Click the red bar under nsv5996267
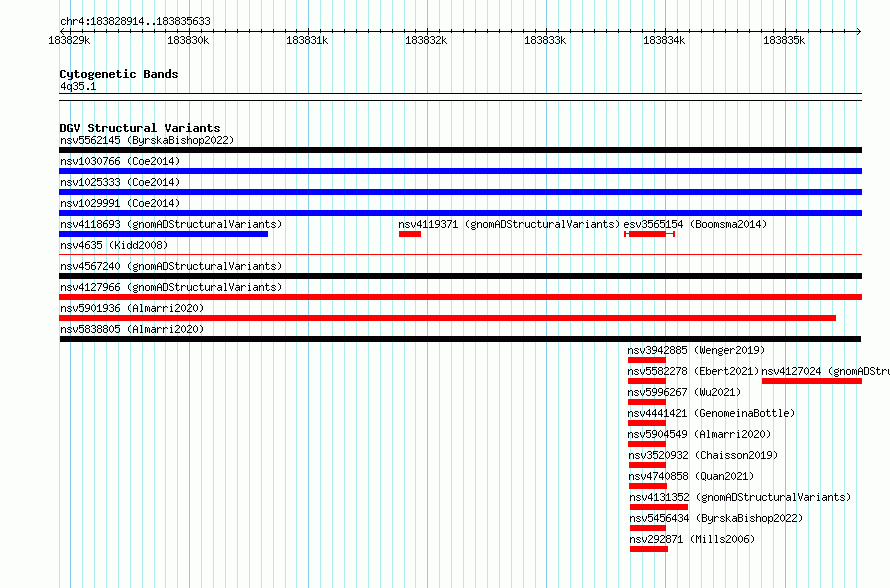The image size is (890, 588). click(646, 402)
